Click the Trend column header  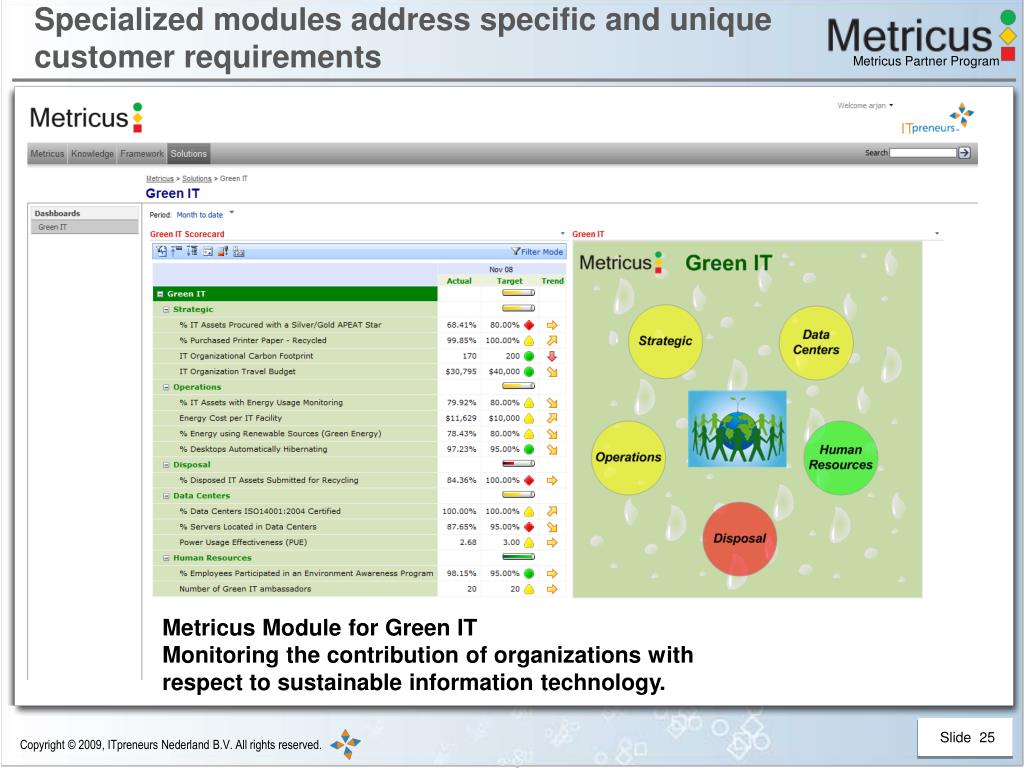point(552,281)
